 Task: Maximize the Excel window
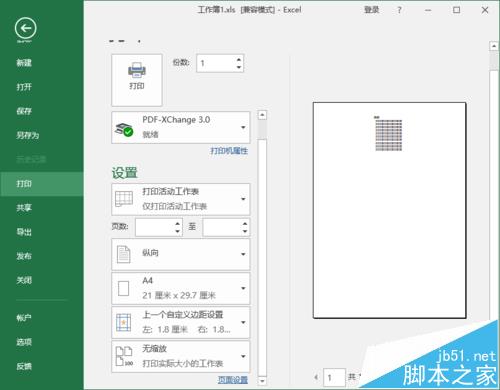[x=456, y=10]
